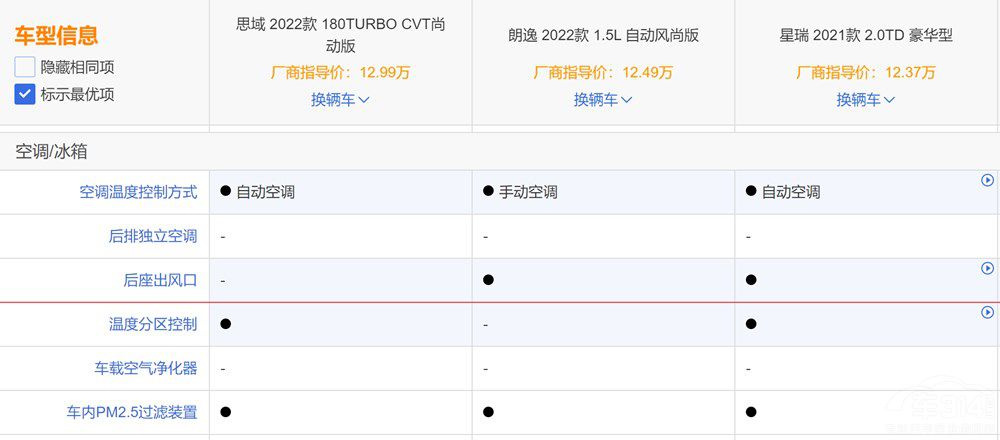
Task: Open the 后排独立空调 parameter link
Action: pyautogui.click(x=153, y=237)
